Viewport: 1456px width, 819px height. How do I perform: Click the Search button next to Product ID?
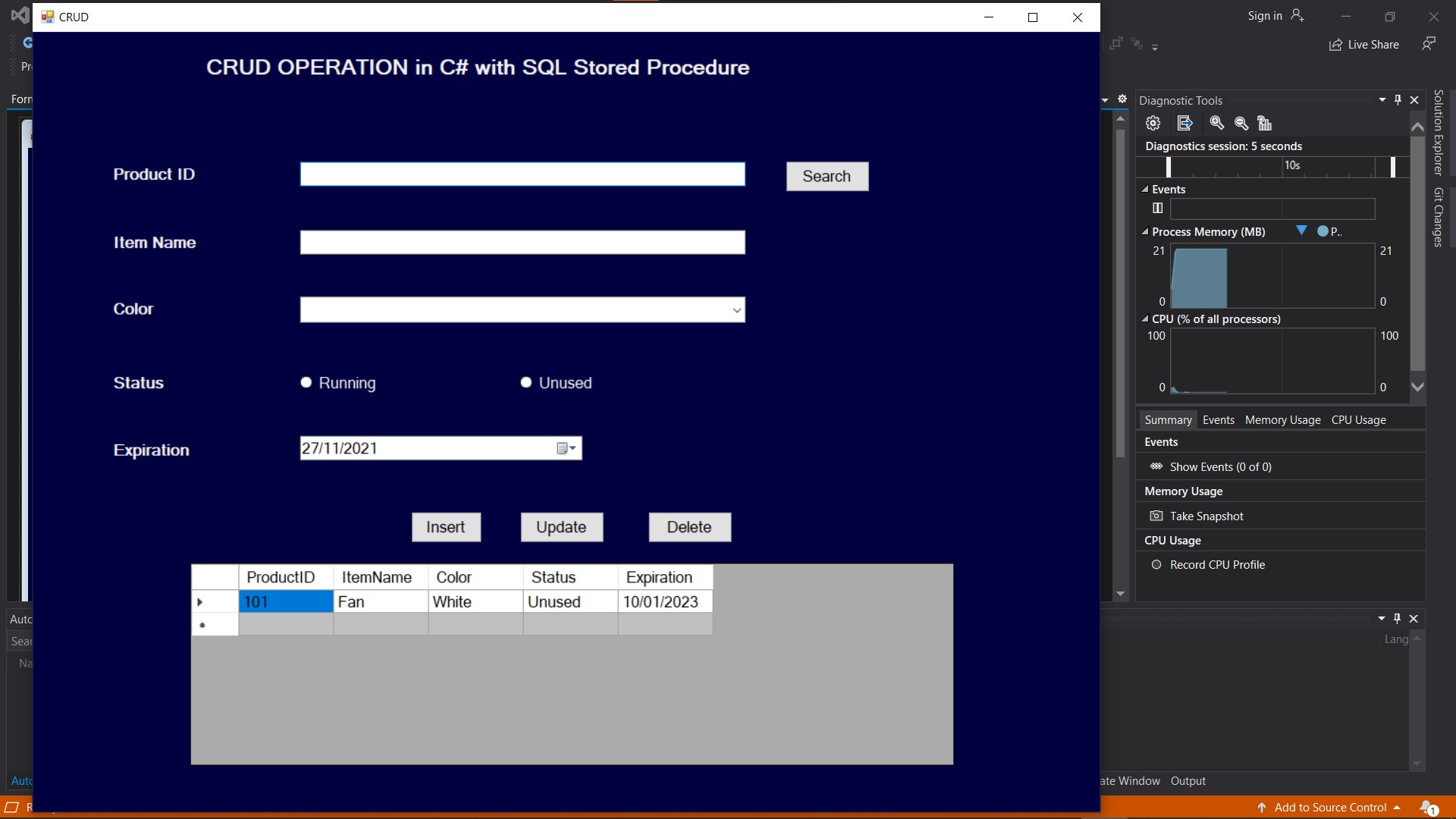pyautogui.click(x=826, y=176)
